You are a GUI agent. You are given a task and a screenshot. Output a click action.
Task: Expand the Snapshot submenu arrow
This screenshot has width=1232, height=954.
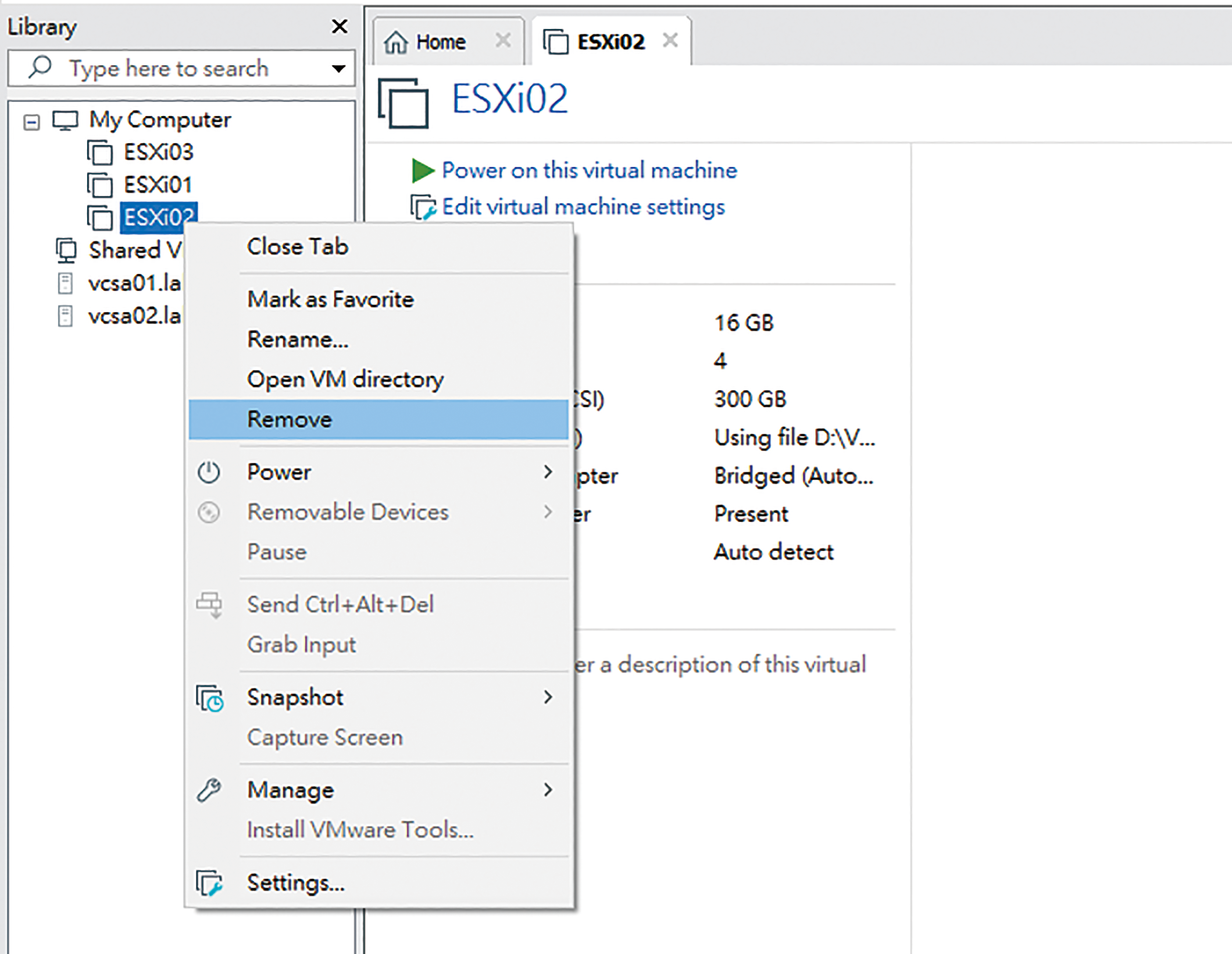(x=548, y=697)
